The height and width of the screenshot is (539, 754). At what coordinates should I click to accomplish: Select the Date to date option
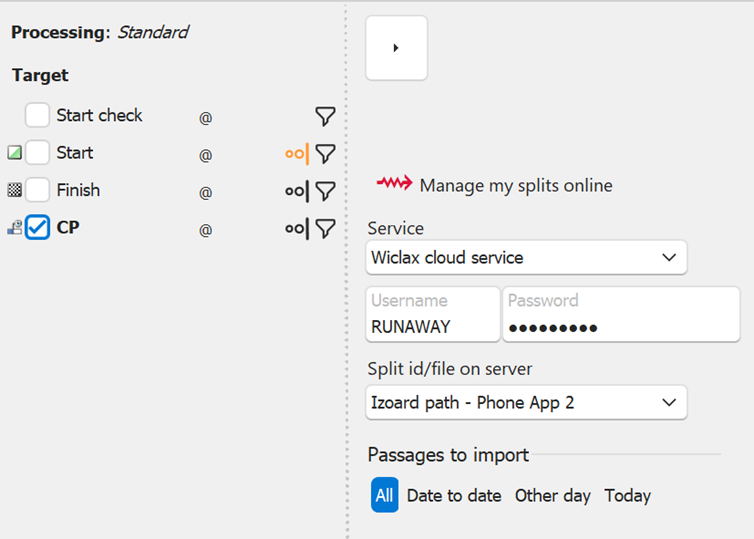point(454,496)
